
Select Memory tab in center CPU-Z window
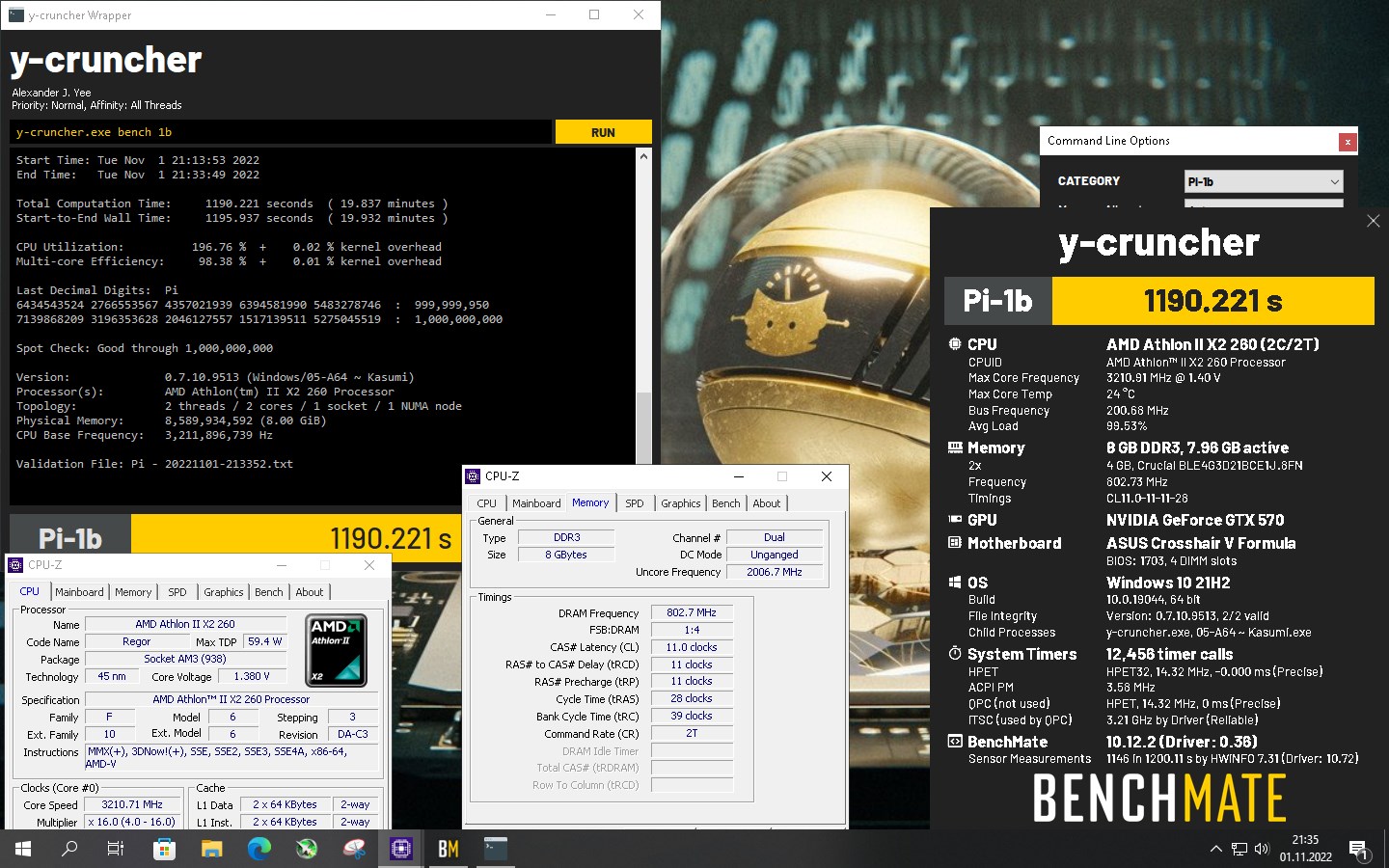(590, 502)
